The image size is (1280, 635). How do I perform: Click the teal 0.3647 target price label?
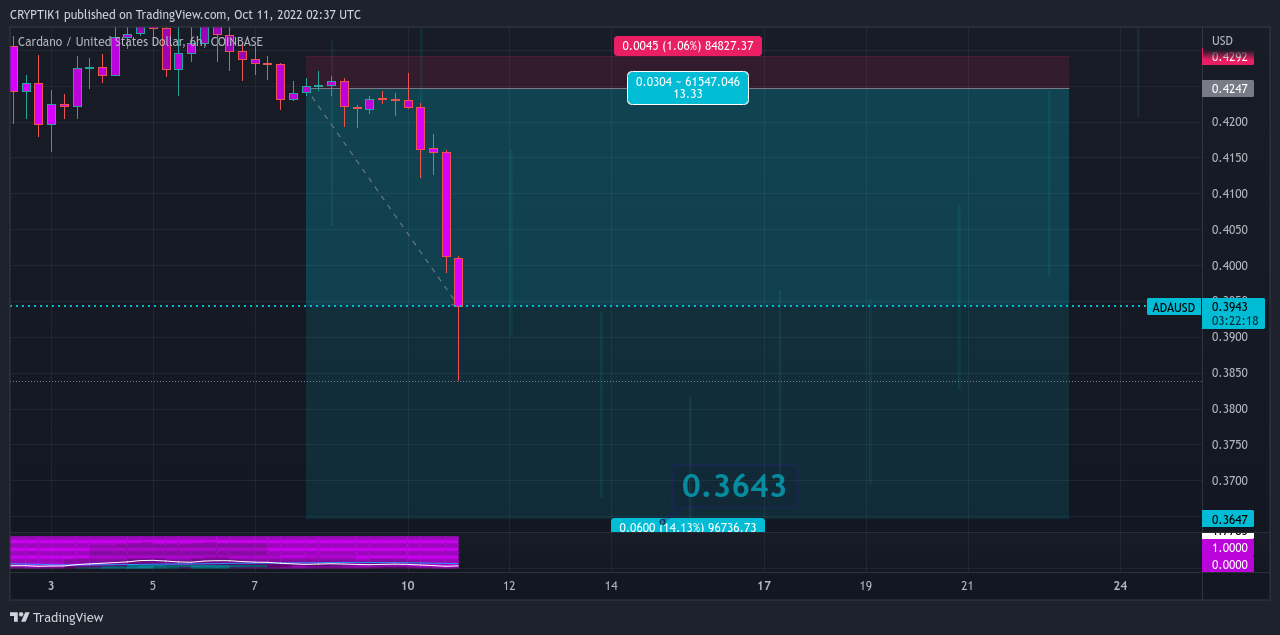pyautogui.click(x=1228, y=519)
